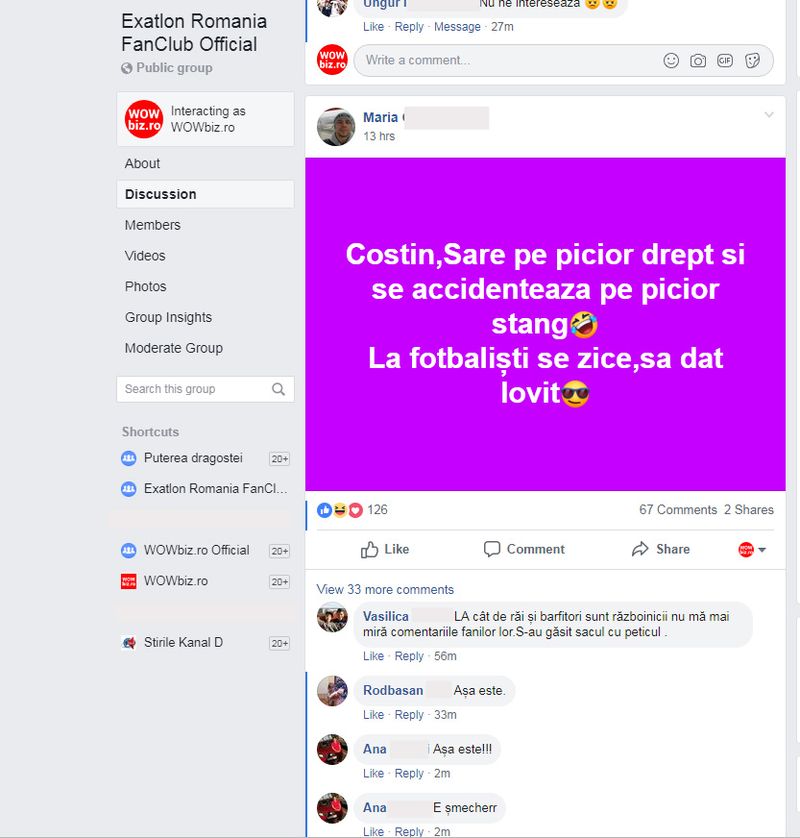The image size is (800, 838).
Task: Open the emoji picker in comment box
Action: tap(671, 60)
